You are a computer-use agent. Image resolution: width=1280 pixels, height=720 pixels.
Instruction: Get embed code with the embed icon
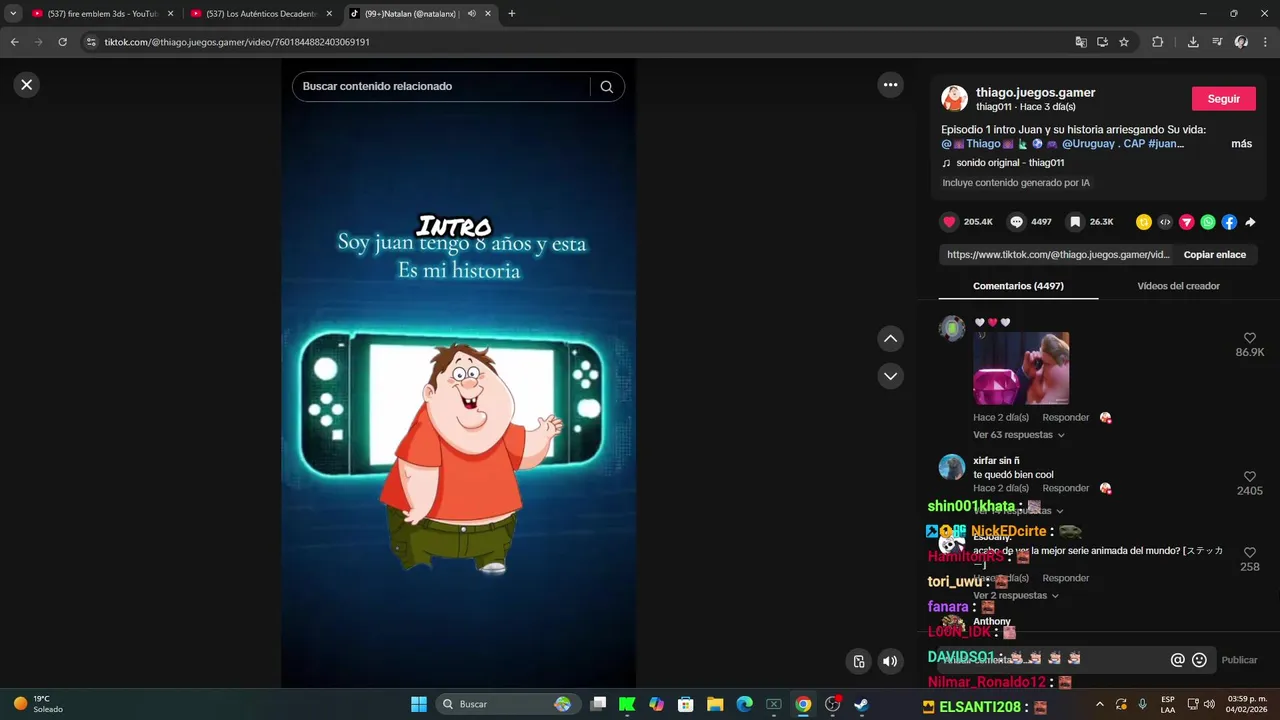pyautogui.click(x=1165, y=222)
